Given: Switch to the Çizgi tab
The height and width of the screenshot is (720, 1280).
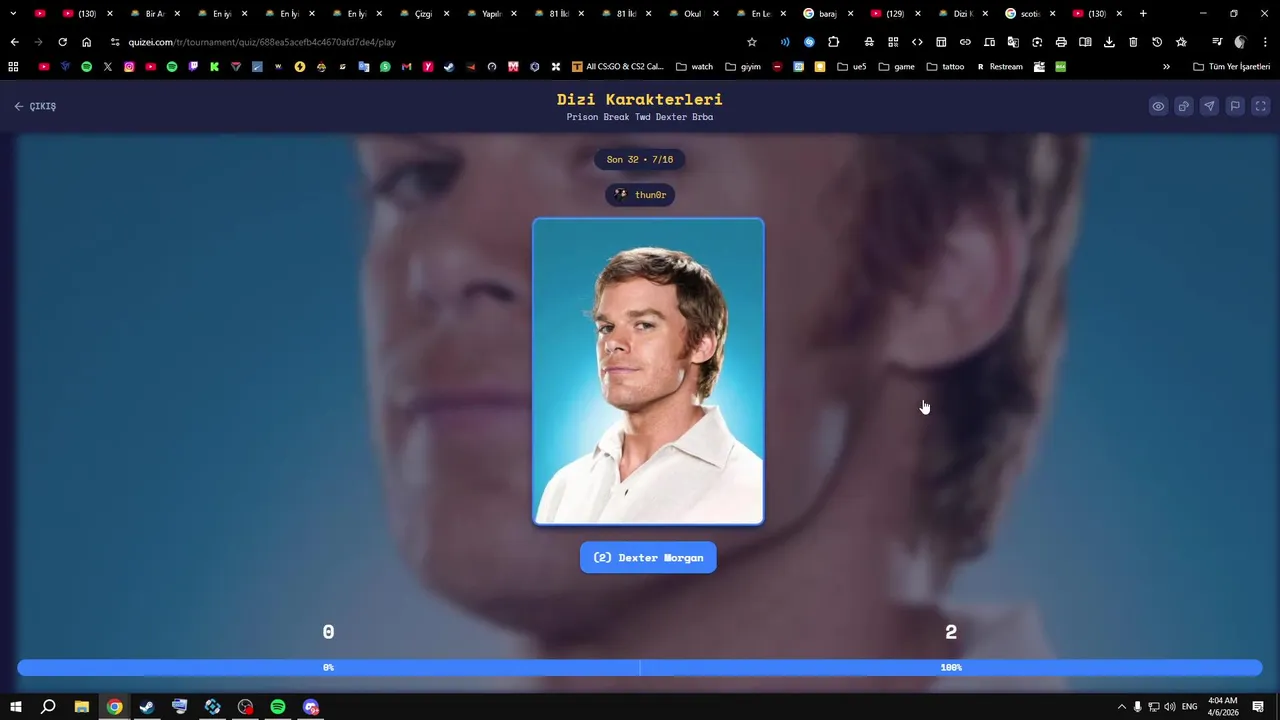Looking at the screenshot, I should point(423,13).
